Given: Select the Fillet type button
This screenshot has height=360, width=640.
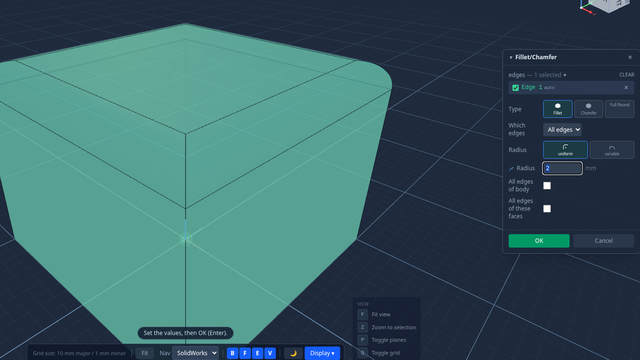Looking at the screenshot, I should click(x=558, y=109).
